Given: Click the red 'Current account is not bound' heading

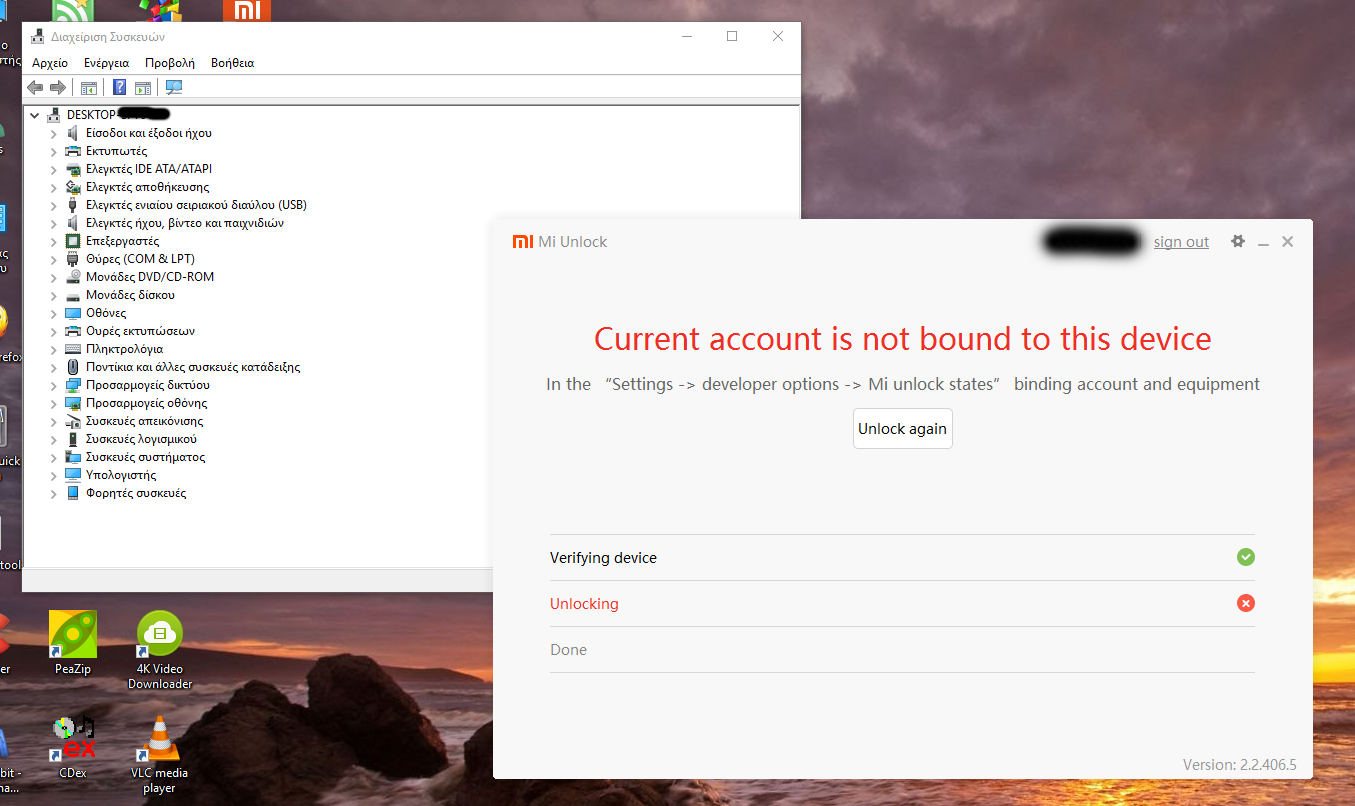Looking at the screenshot, I should point(902,339).
